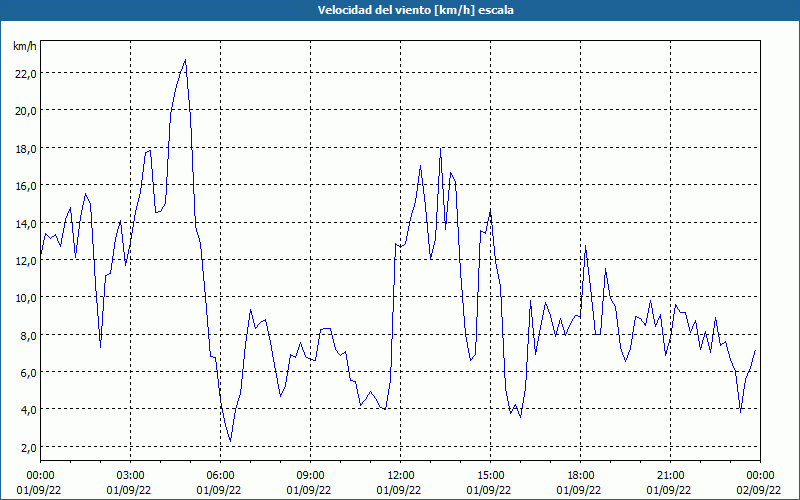Click the 18:00 time label on the x-axis
The image size is (800, 500).
pyautogui.click(x=581, y=476)
